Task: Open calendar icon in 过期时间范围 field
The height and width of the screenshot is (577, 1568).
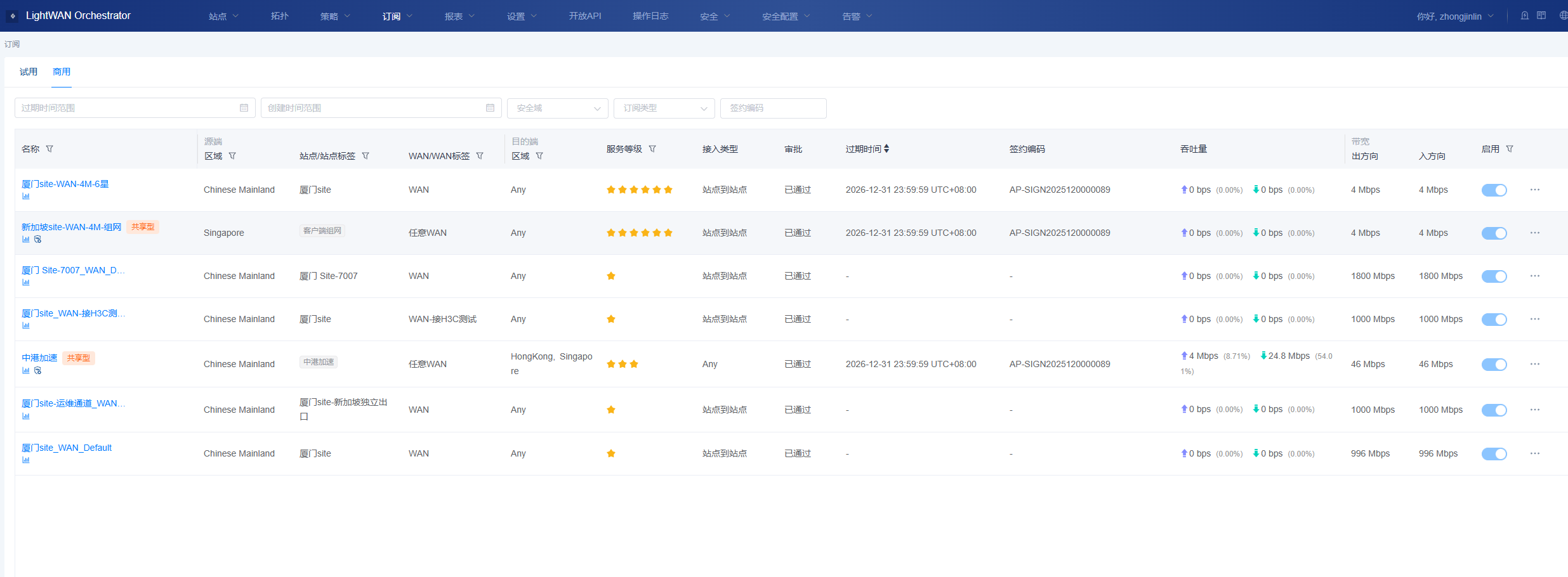Action: (244, 108)
